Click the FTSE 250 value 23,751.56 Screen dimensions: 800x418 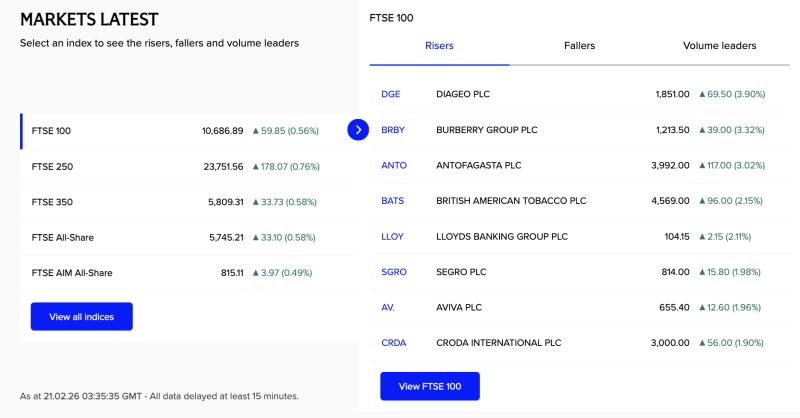pyautogui.click(x=223, y=167)
